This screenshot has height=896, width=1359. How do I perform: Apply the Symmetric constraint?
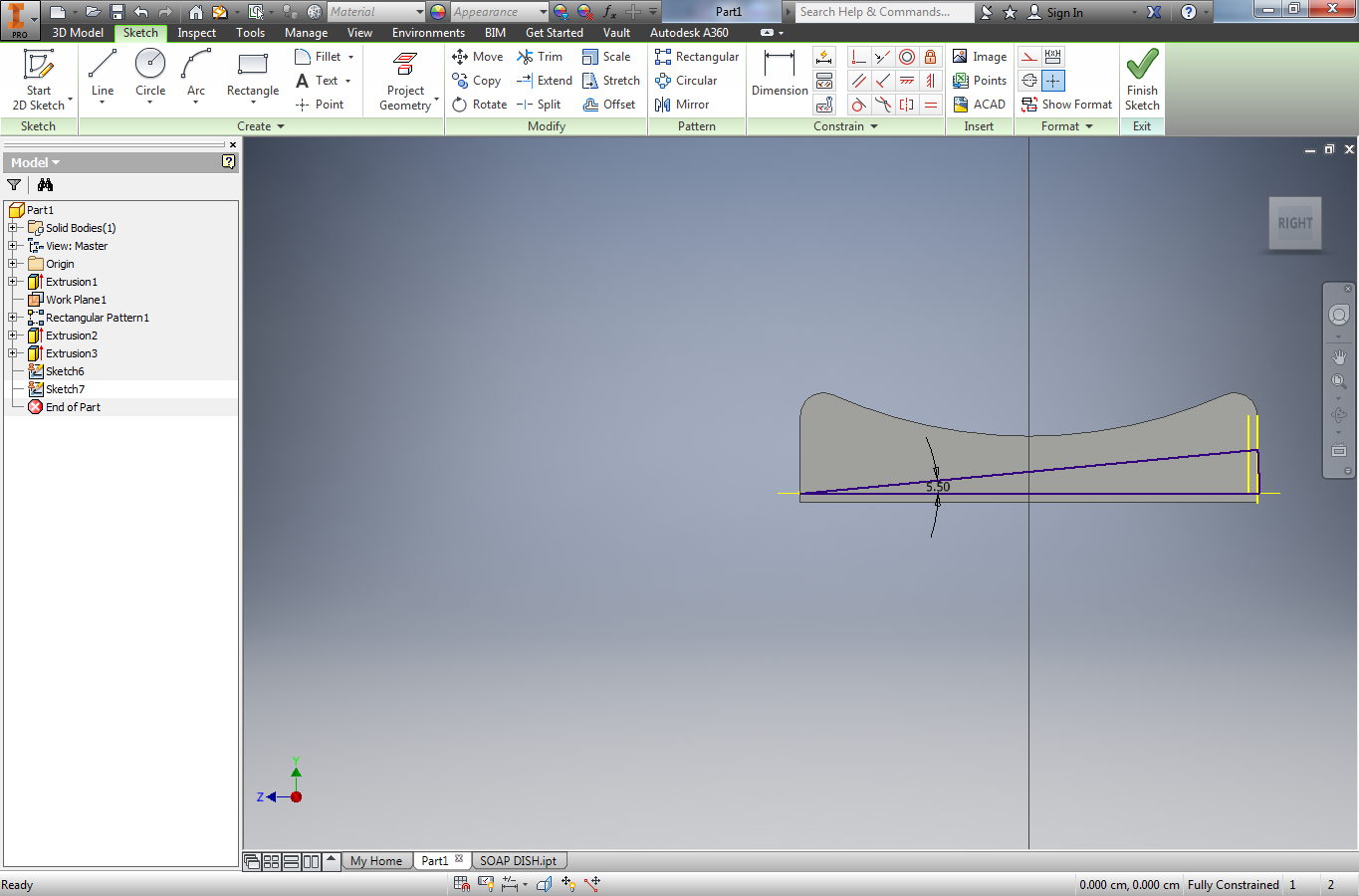(907, 105)
